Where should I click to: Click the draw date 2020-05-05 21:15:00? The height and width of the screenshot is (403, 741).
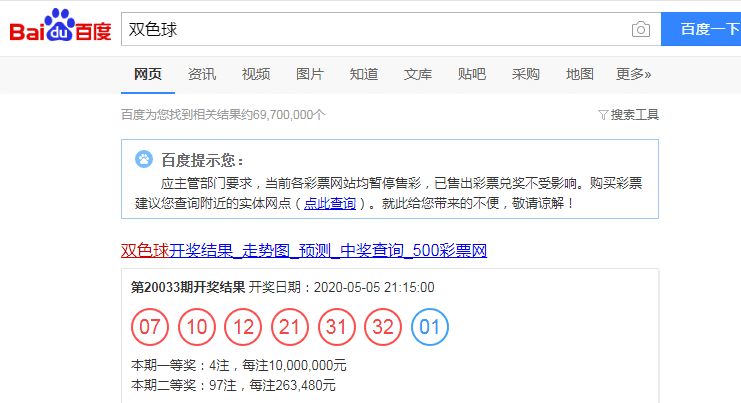(x=374, y=287)
